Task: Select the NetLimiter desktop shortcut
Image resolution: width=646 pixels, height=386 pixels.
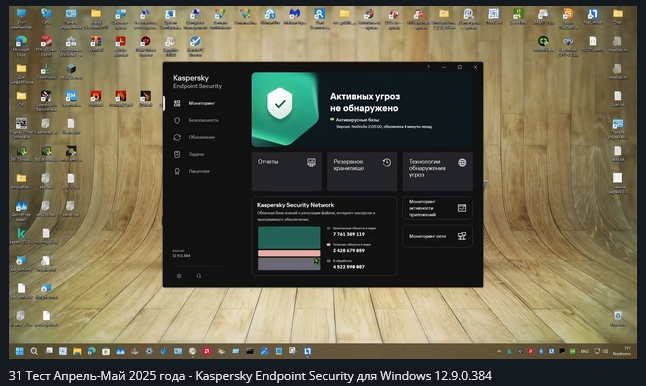Action: click(593, 16)
